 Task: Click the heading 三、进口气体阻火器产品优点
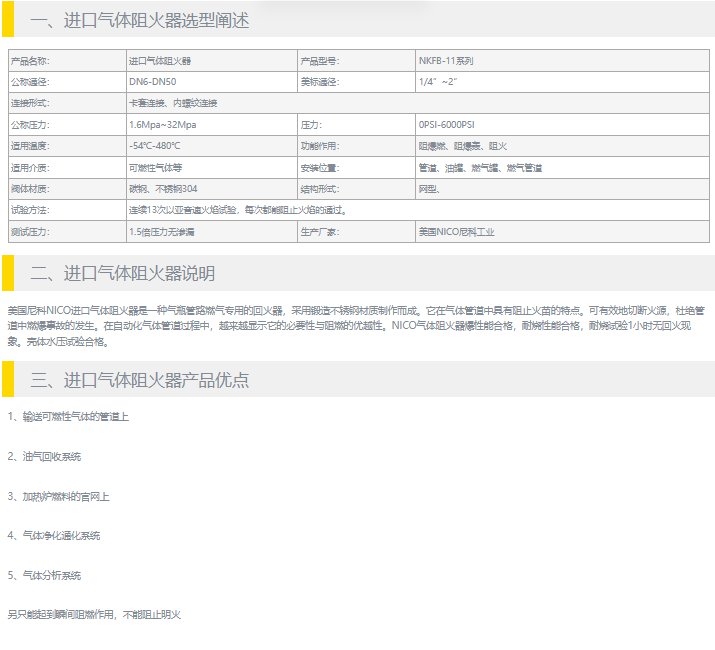pyautogui.click(x=140, y=380)
